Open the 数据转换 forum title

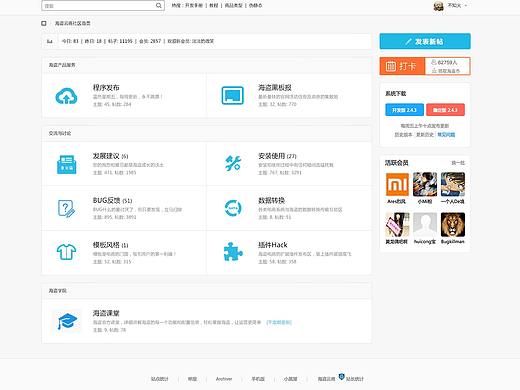pyautogui.click(x=272, y=200)
